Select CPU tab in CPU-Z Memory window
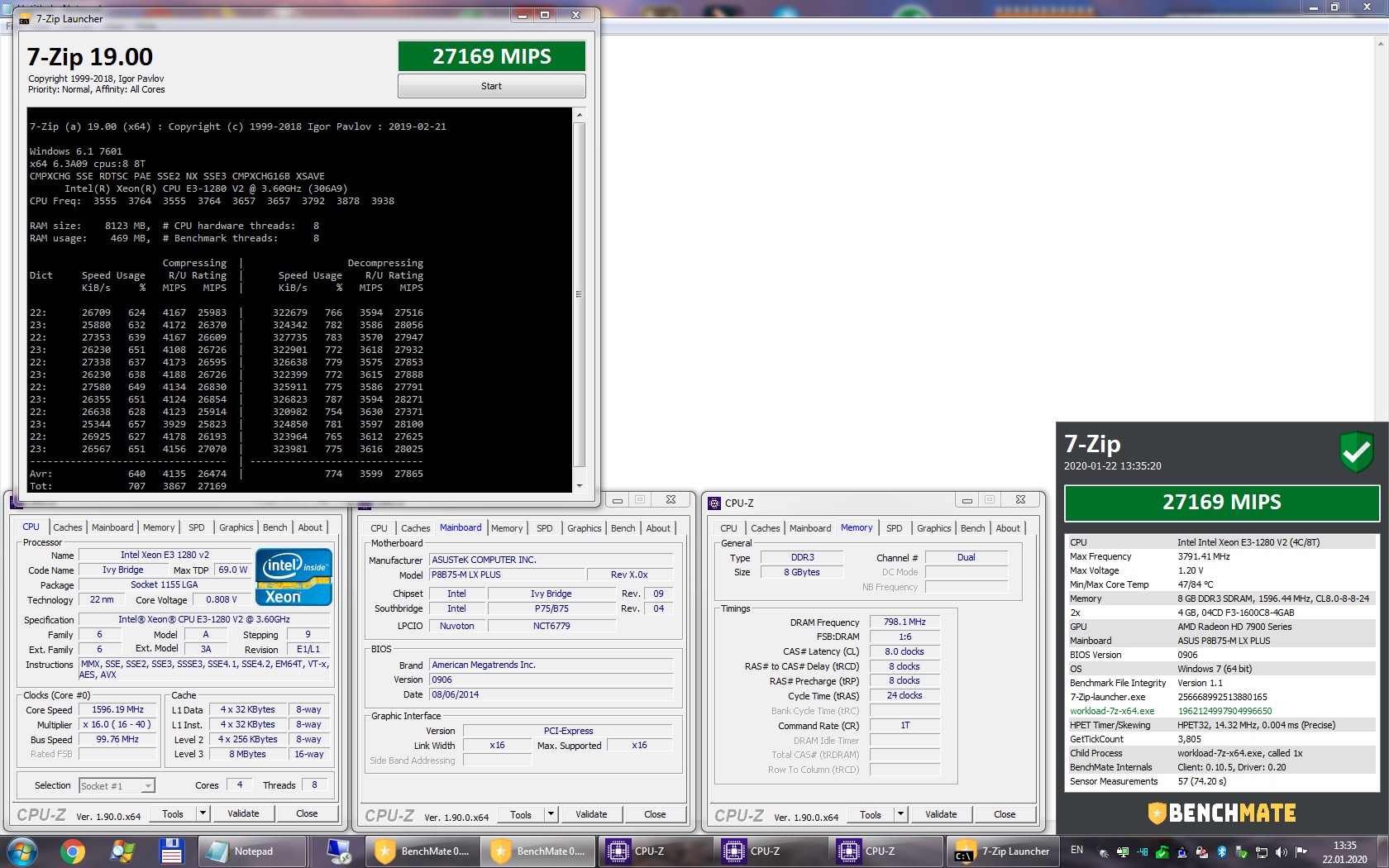This screenshot has width=1389, height=868. pyautogui.click(x=728, y=528)
